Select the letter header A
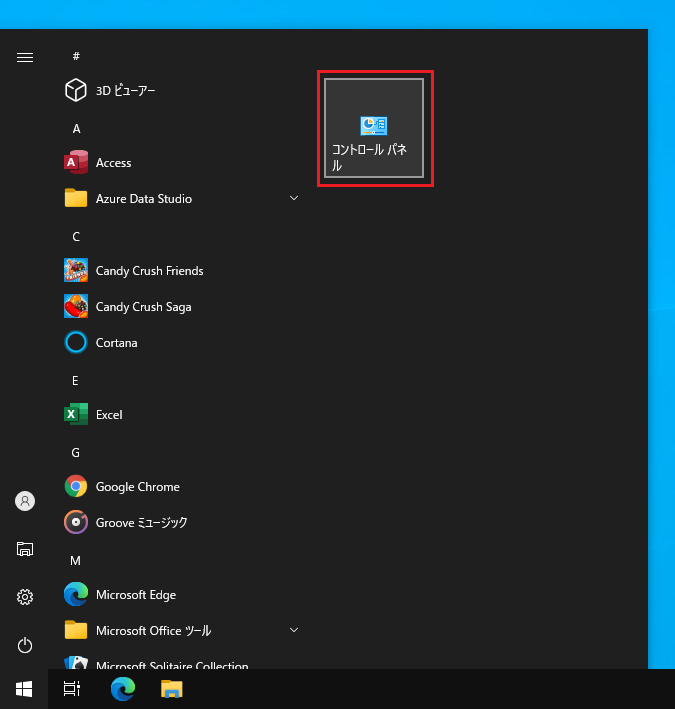Screen dimensions: 675x709 point(76,129)
